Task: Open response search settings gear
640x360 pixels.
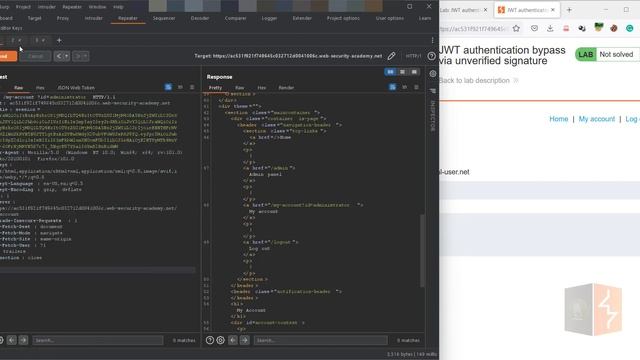Action: pos(220,340)
